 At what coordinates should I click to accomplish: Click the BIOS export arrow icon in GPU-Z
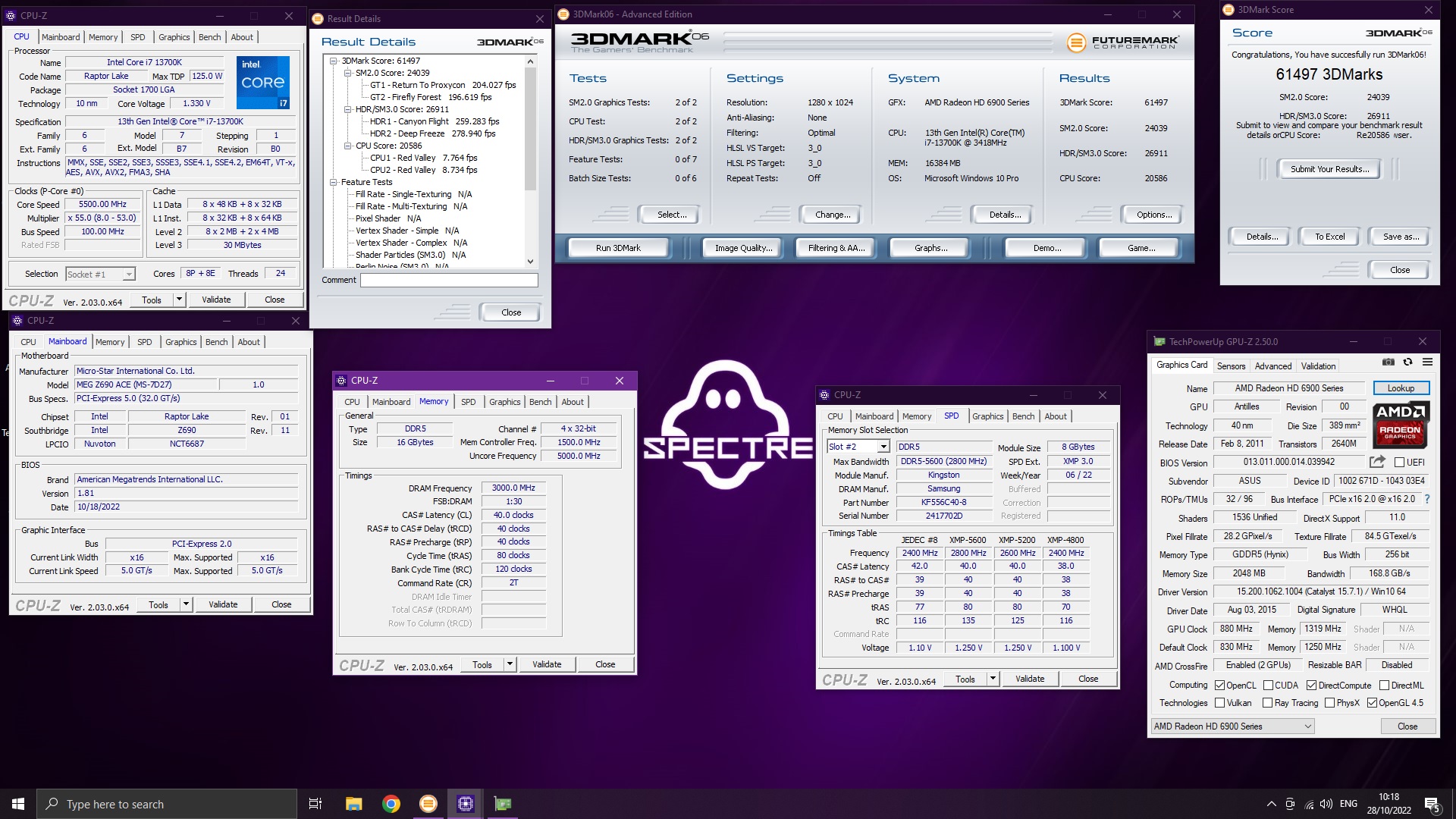1377,462
